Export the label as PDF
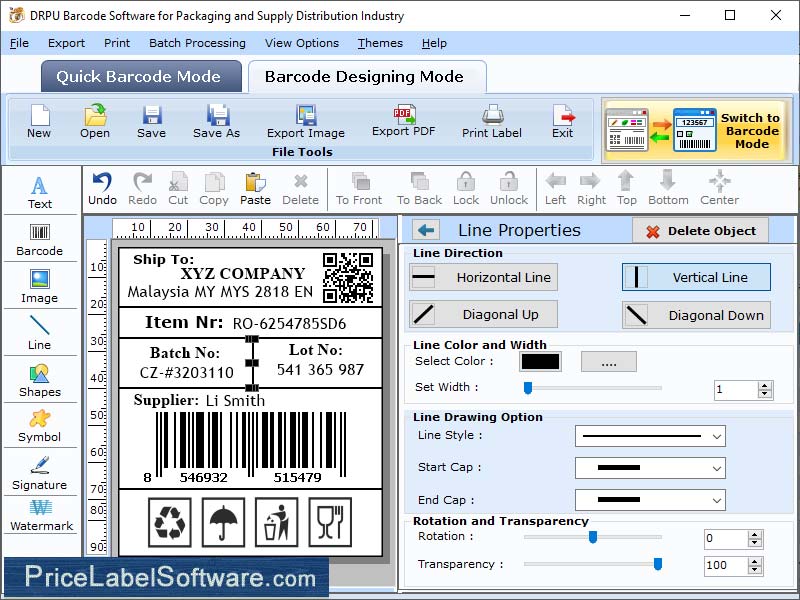Screen dimensions: 800x600 click(x=403, y=122)
